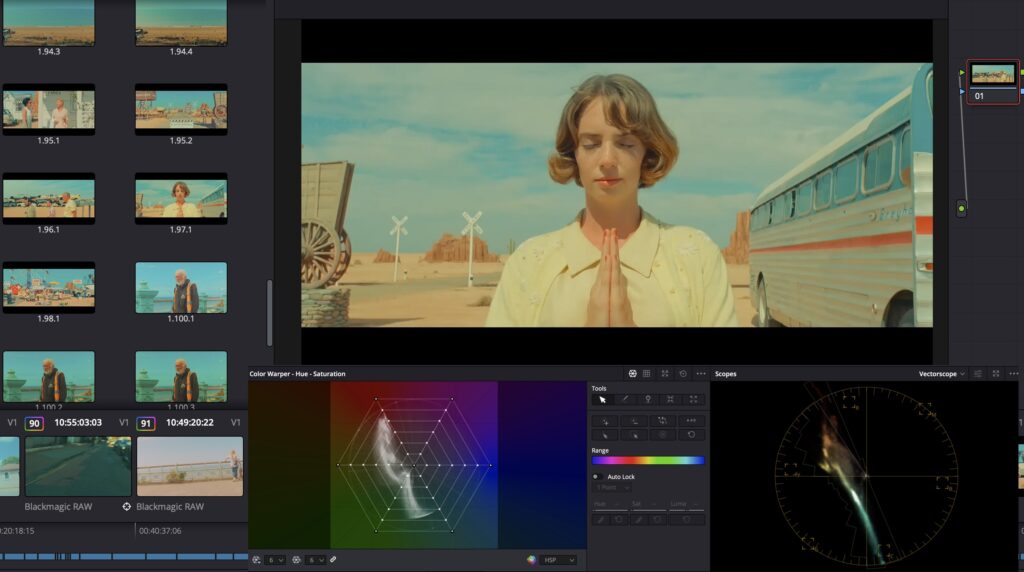Image resolution: width=1024 pixels, height=572 pixels.
Task: Select the pin tool in Color Warper Tools
Action: pyautogui.click(x=648, y=399)
